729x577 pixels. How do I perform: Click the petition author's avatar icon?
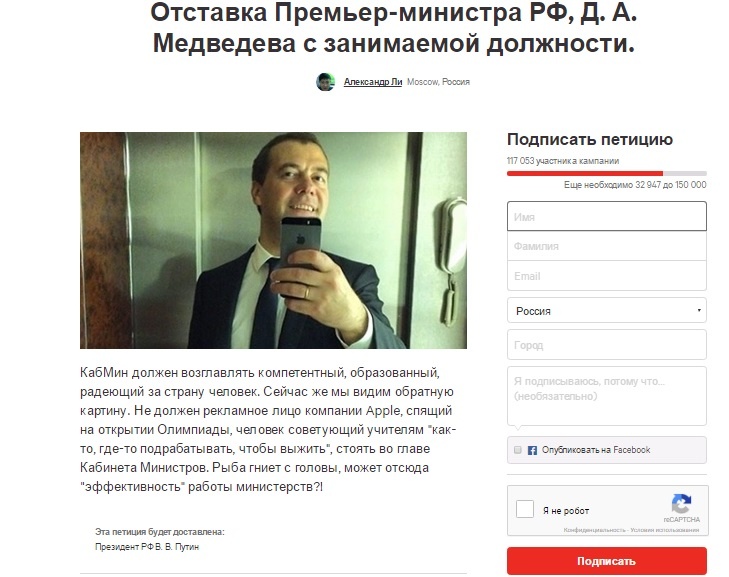click(x=325, y=82)
